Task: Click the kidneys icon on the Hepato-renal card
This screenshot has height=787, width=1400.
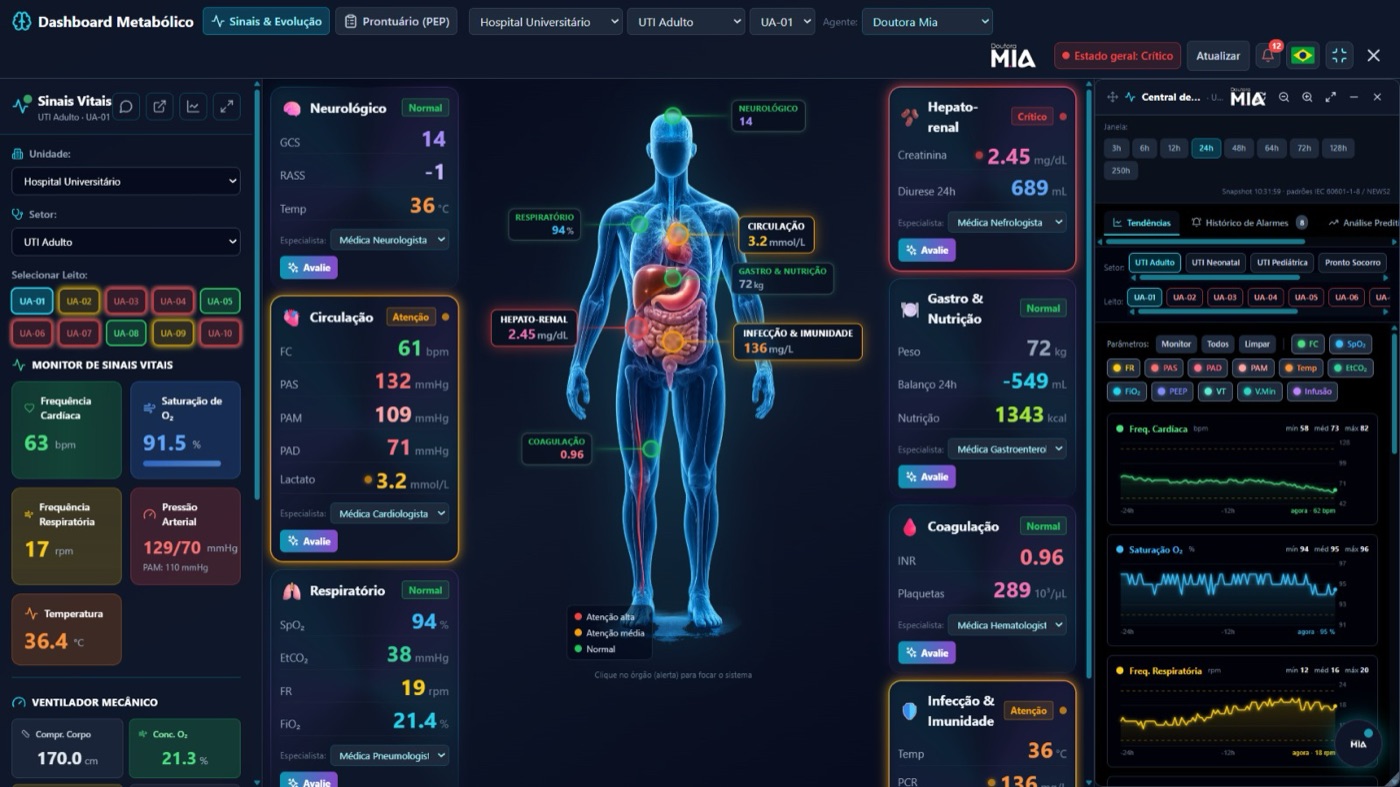Action: 909,117
